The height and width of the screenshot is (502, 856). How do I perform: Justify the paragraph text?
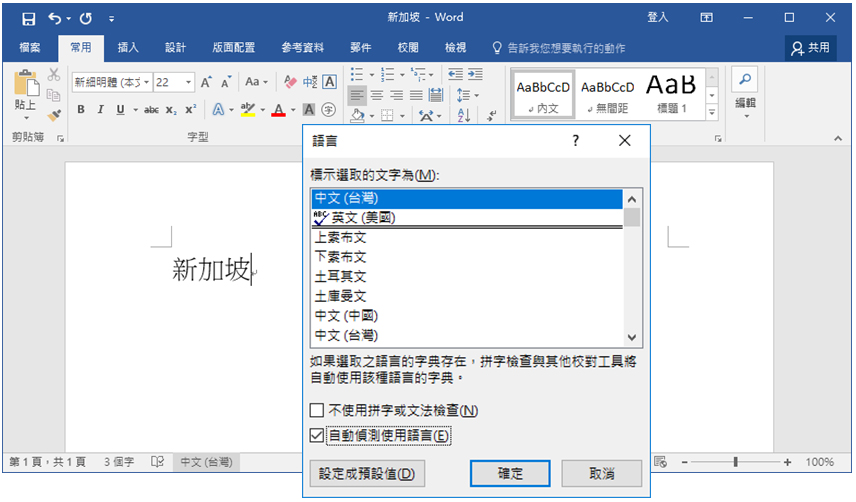point(416,95)
